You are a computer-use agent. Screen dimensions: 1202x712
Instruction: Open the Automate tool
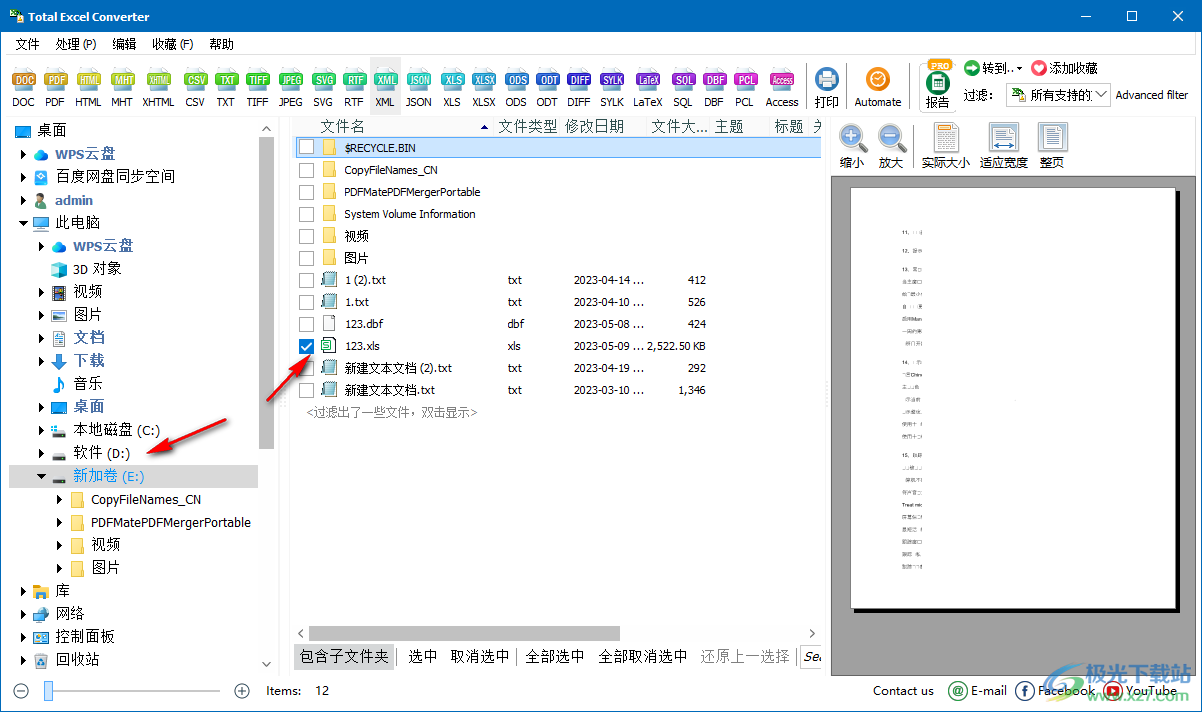tap(878, 89)
